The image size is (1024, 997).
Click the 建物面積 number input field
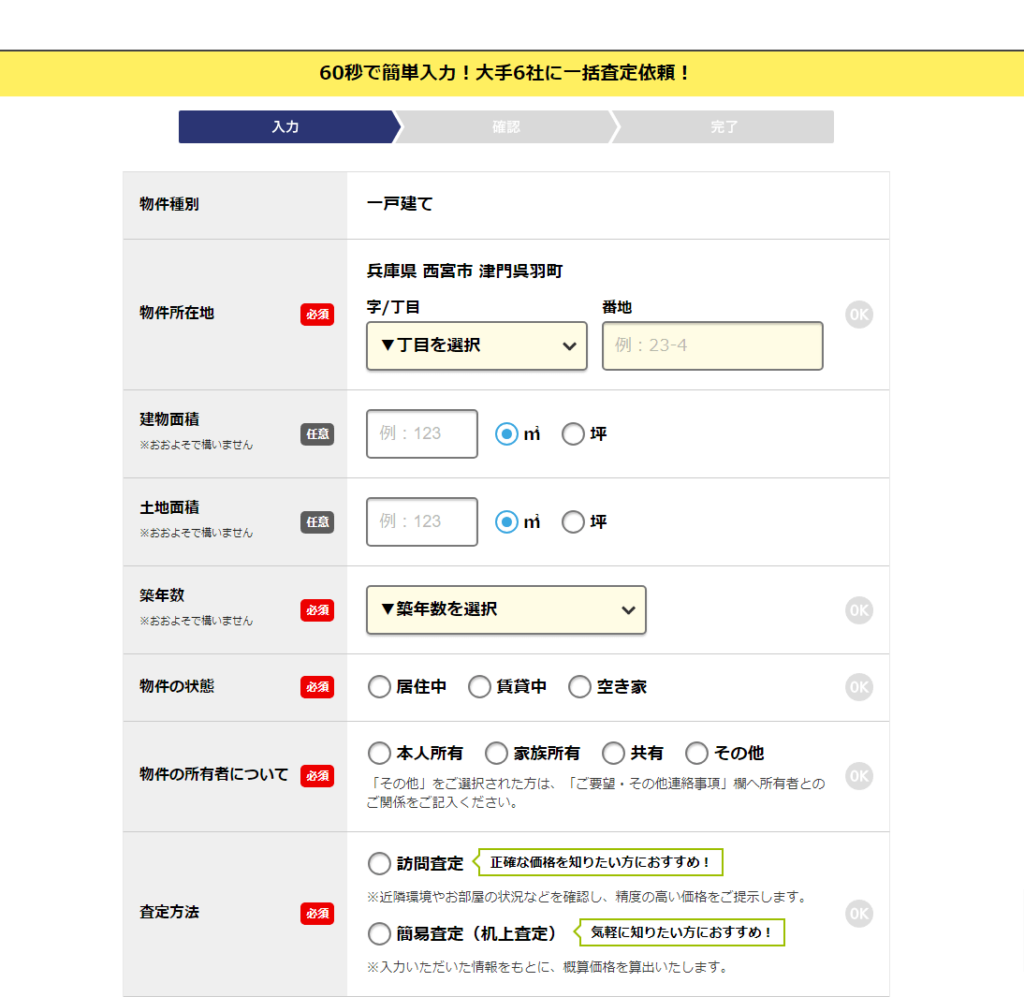point(422,434)
